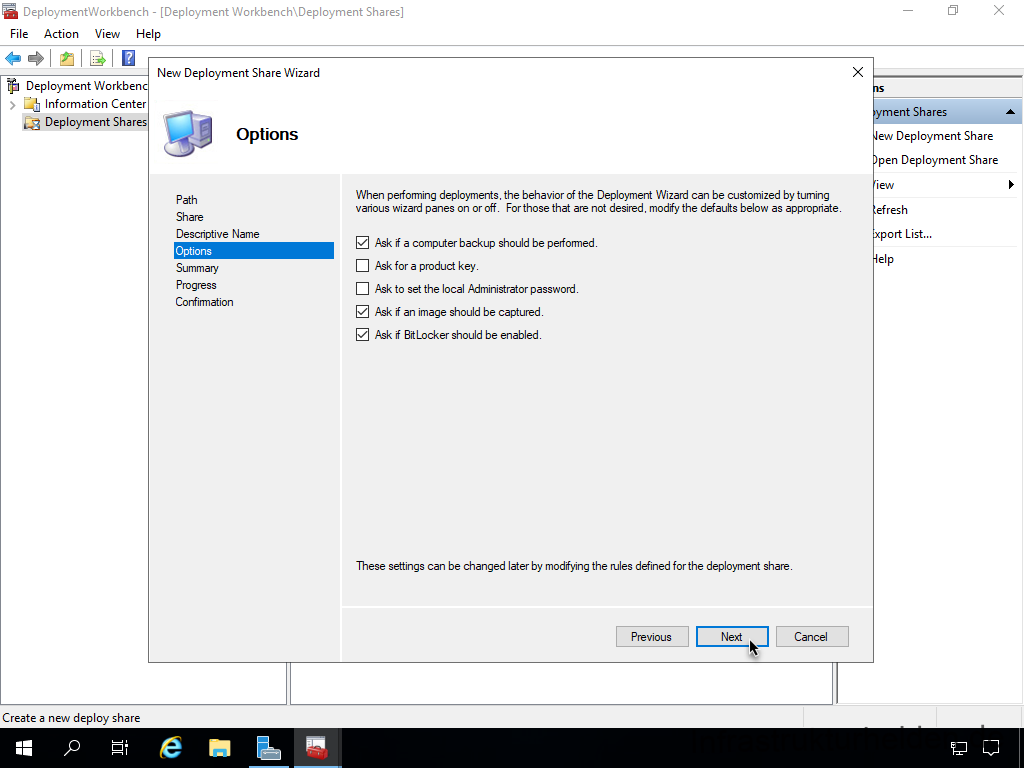Open taskbar Search

pyautogui.click(x=72, y=748)
